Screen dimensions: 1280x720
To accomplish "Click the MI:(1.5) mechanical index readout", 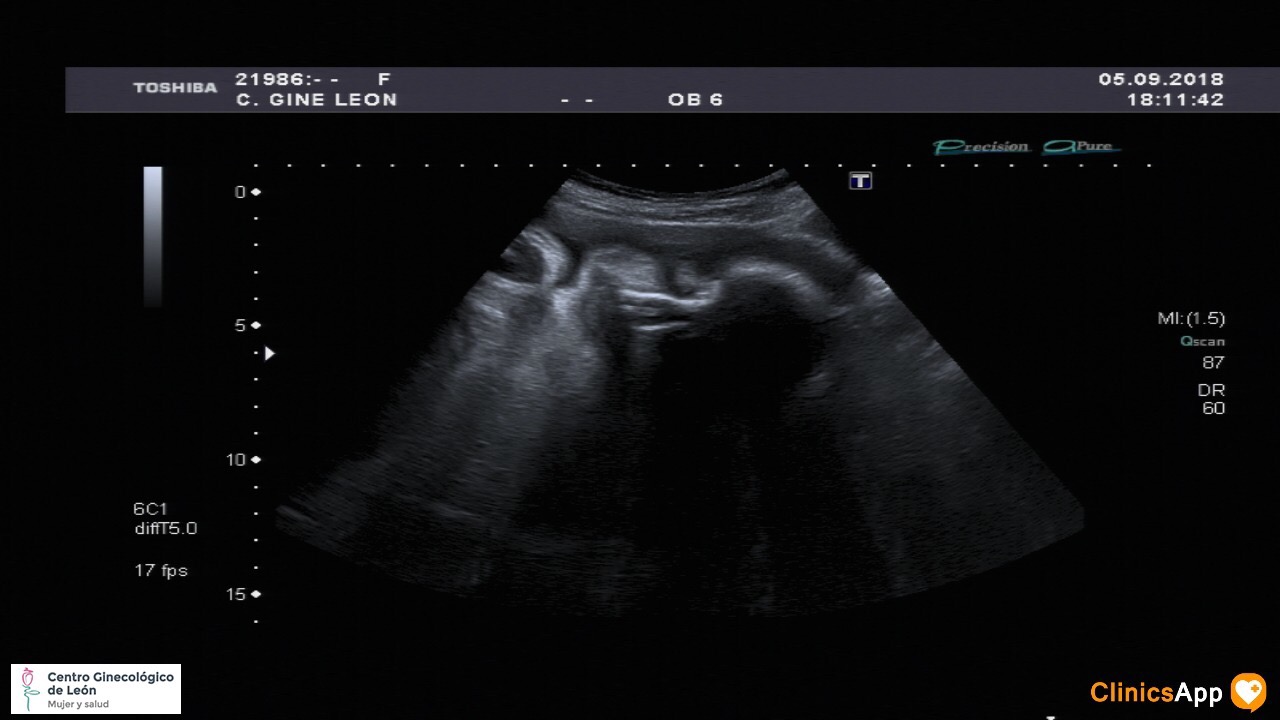I will pos(1190,319).
